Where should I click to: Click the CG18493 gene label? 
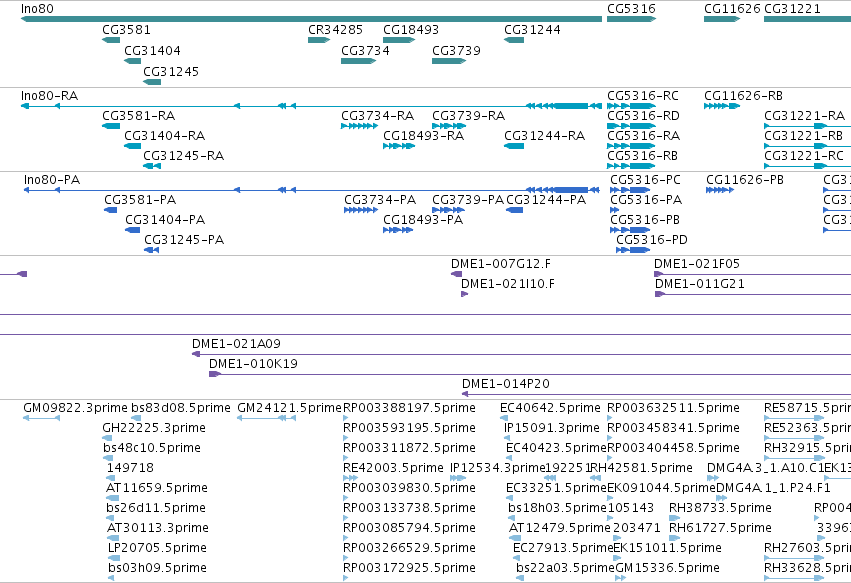(411, 30)
